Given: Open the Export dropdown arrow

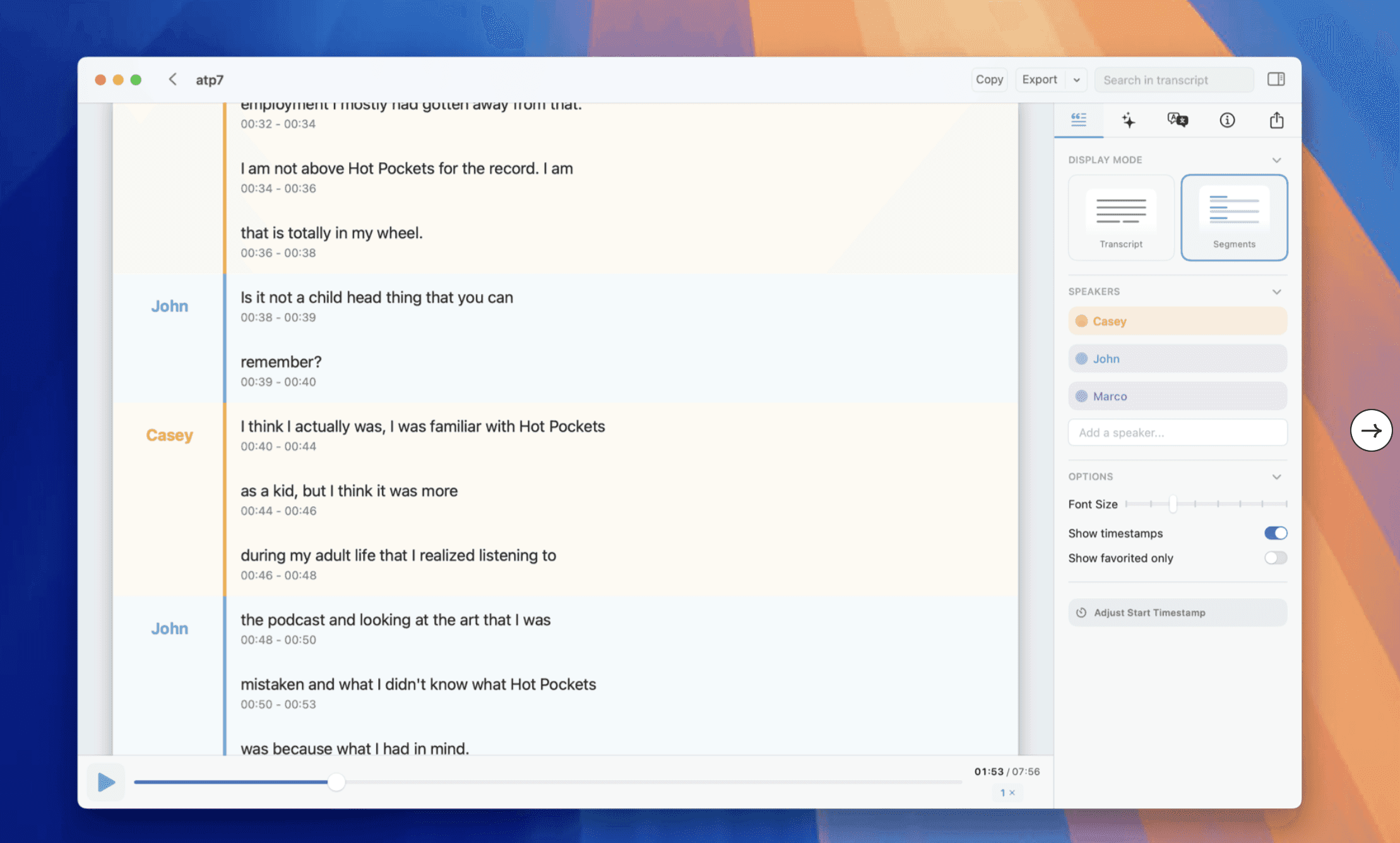Looking at the screenshot, I should coord(1076,80).
